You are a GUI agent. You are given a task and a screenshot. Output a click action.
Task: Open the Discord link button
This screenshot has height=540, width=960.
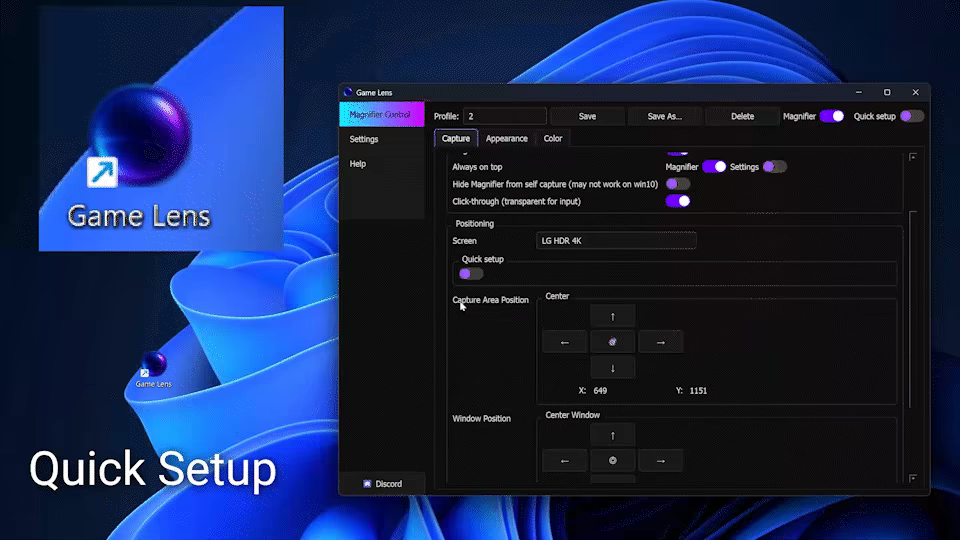[382, 484]
